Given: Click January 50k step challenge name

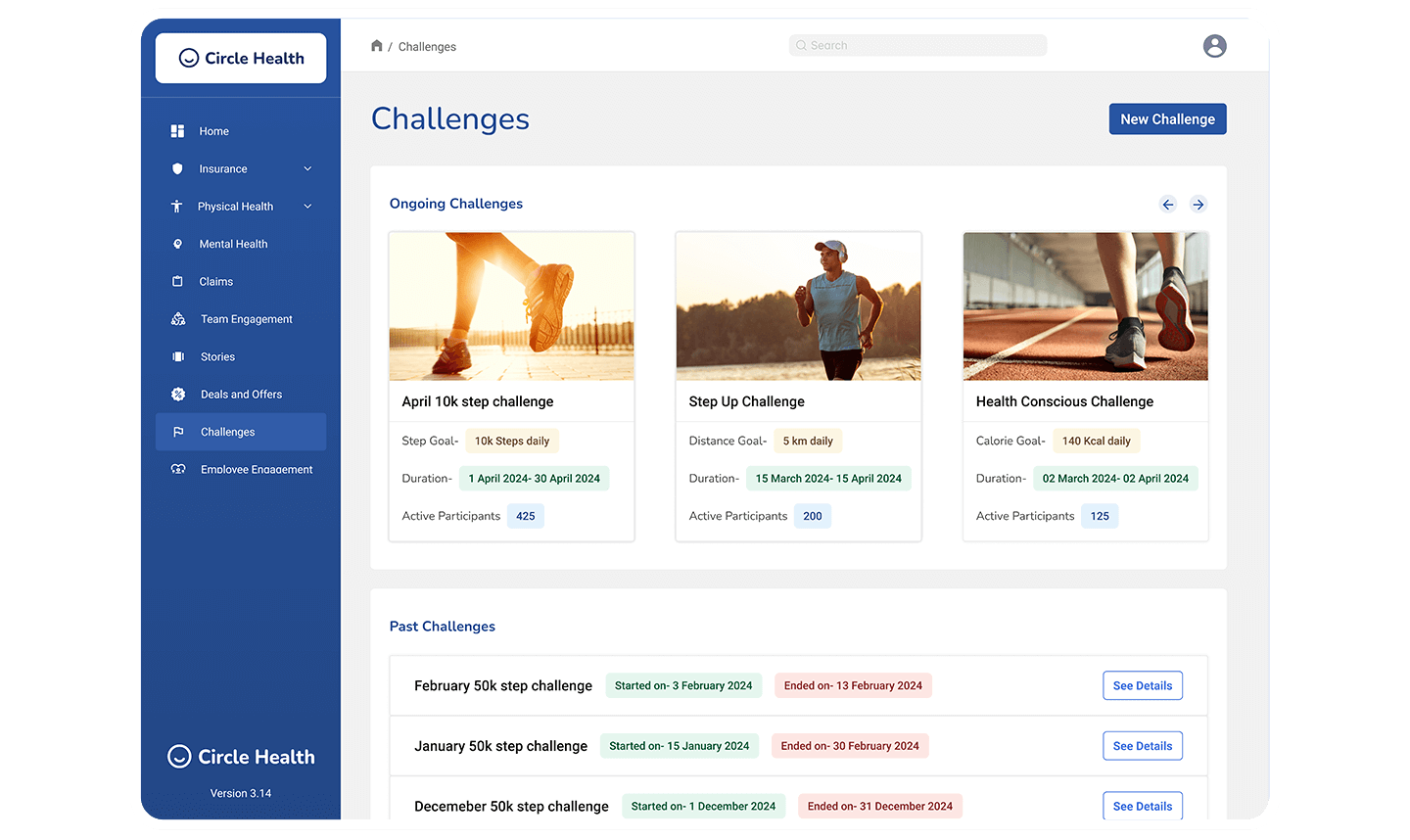Looking at the screenshot, I should pos(500,746).
